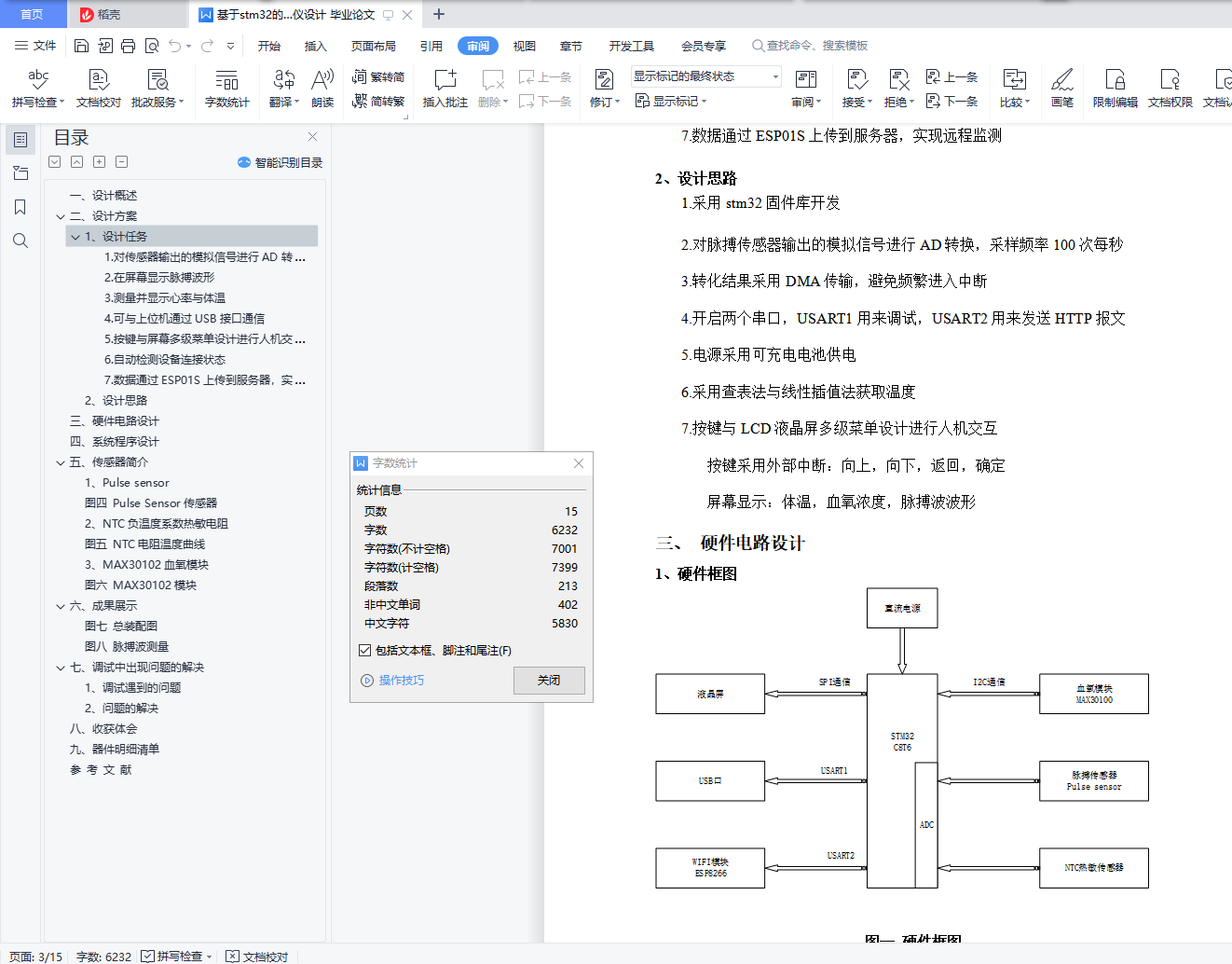Toggle 包括文本框、脚注和尾注 checkbox
The image size is (1232, 964).
click(365, 651)
